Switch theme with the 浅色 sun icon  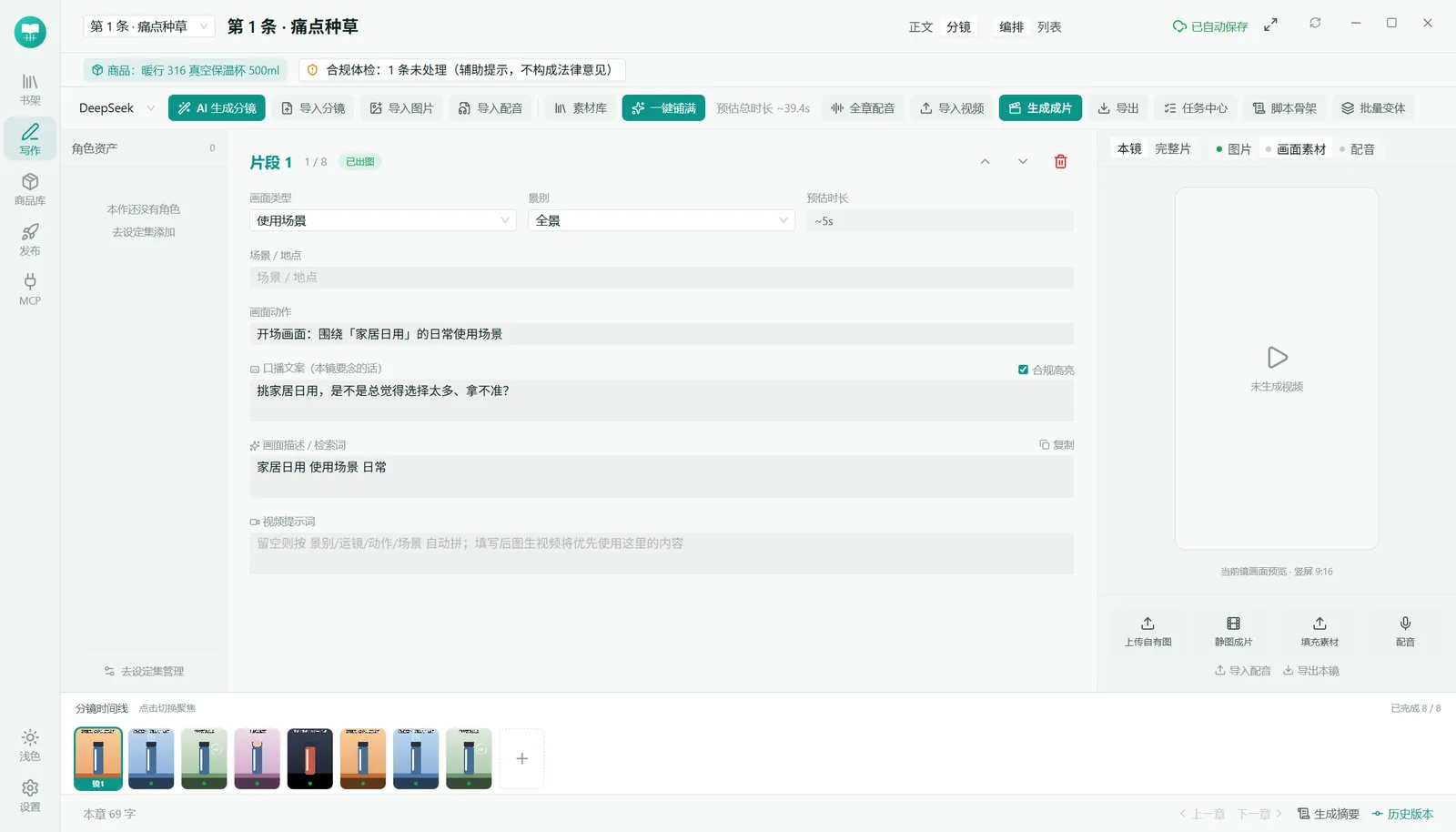coord(30,745)
